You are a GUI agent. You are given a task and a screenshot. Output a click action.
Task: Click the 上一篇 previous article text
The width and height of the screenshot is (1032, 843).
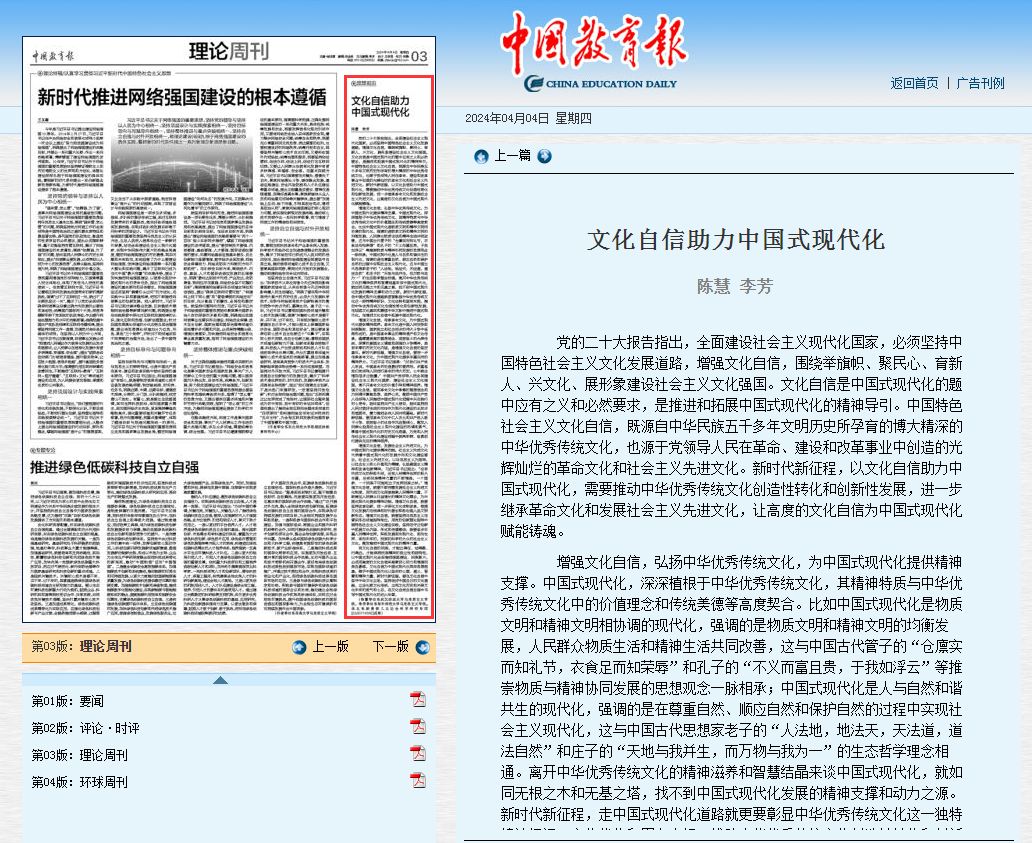pos(512,156)
